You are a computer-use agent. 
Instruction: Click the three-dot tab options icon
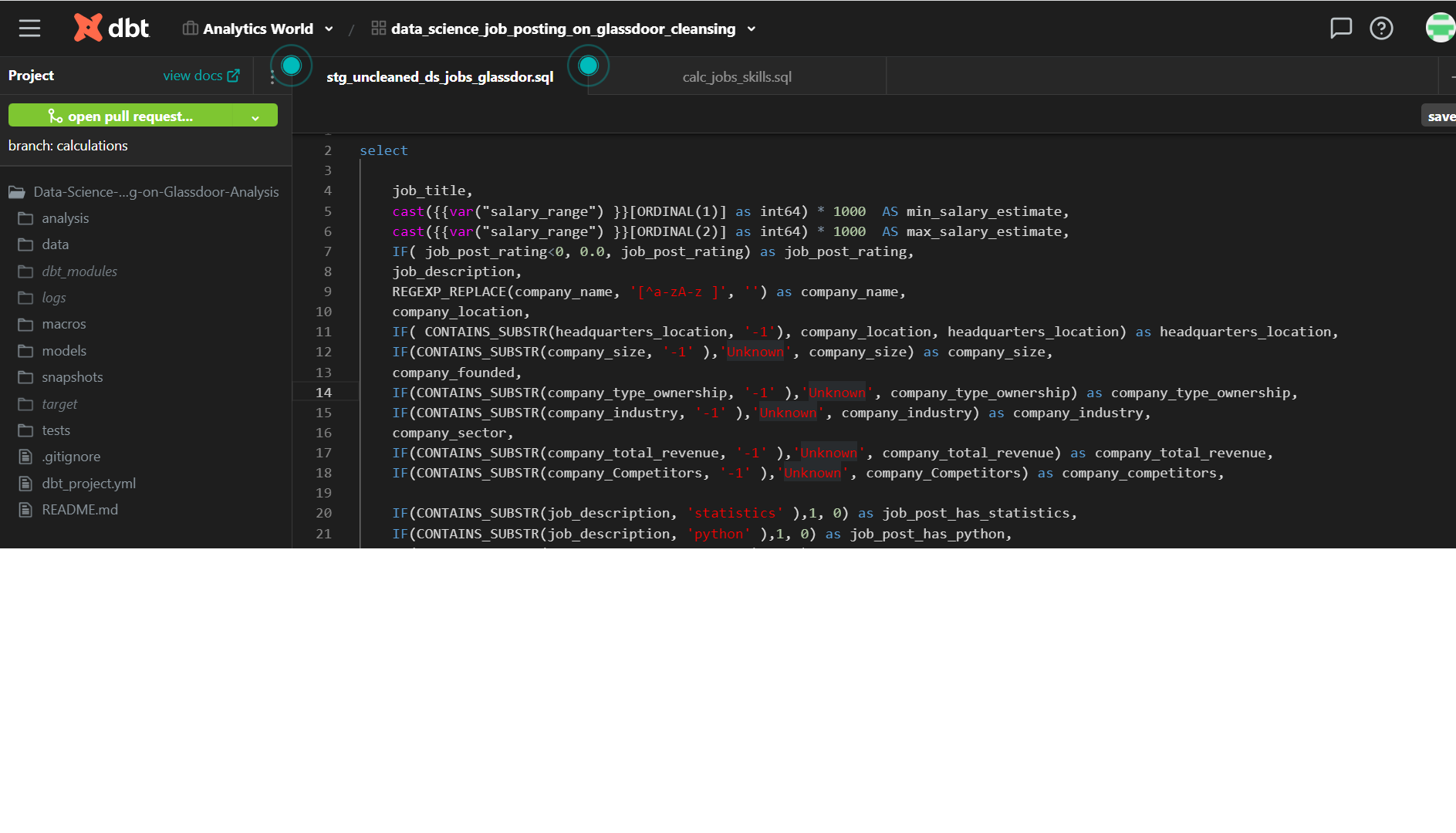(x=272, y=76)
